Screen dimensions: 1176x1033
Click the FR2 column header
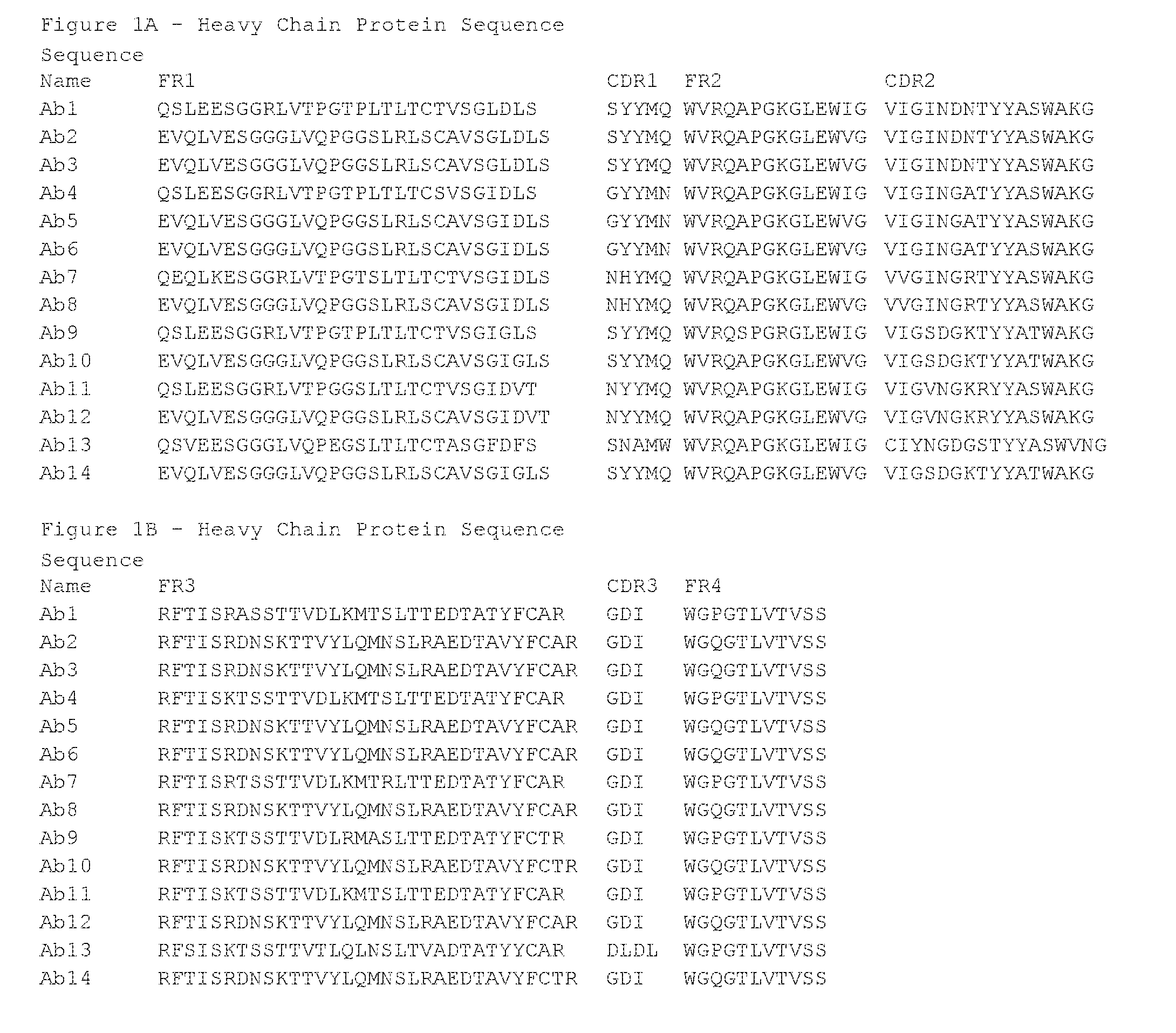pos(703,80)
